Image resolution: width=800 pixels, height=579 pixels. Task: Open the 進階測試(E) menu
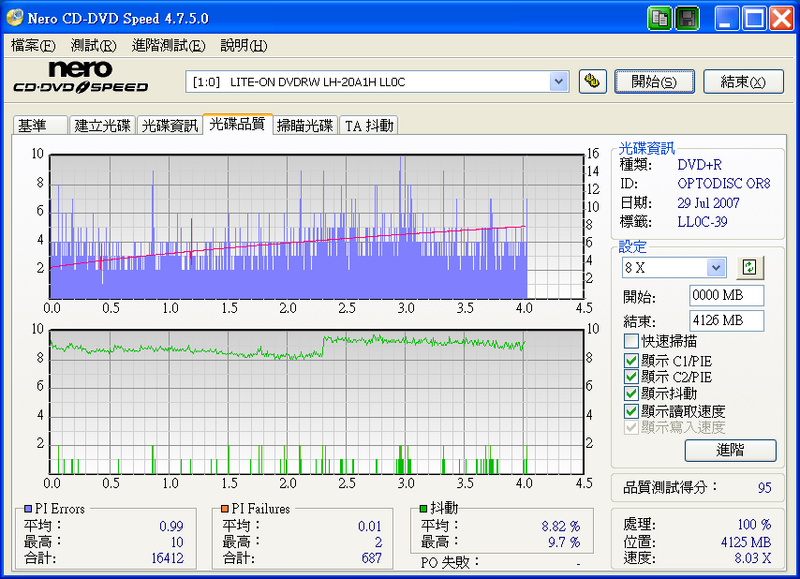click(x=168, y=45)
